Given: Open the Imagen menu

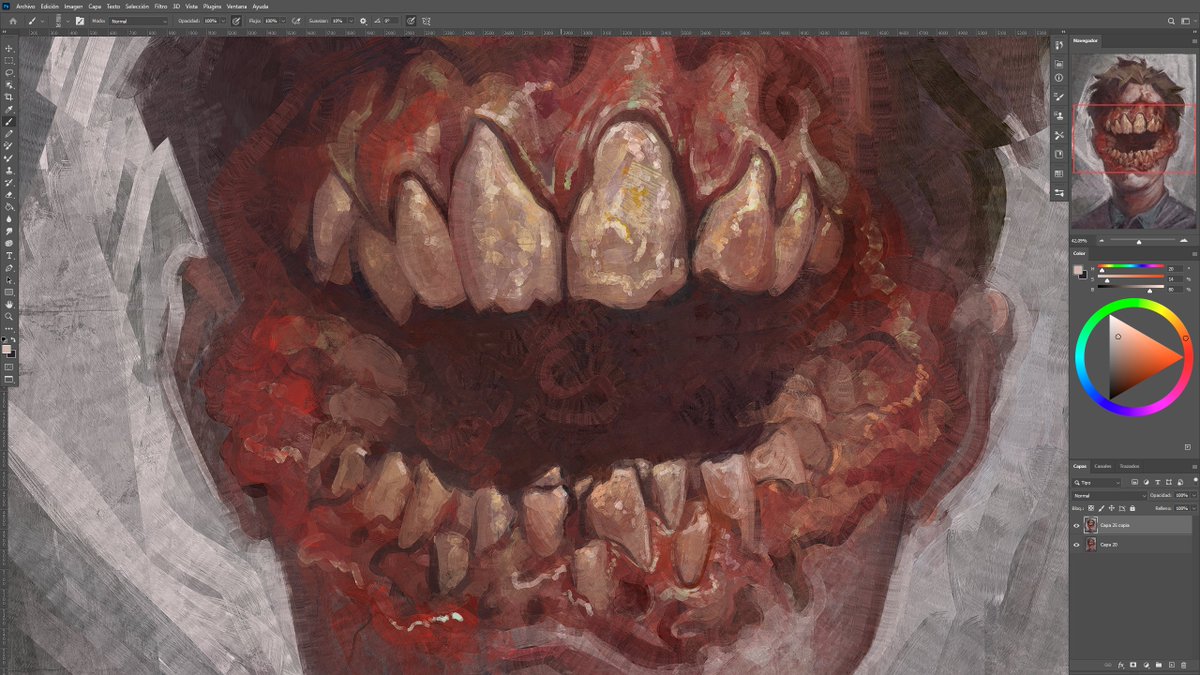Looking at the screenshot, I should coord(74,6).
